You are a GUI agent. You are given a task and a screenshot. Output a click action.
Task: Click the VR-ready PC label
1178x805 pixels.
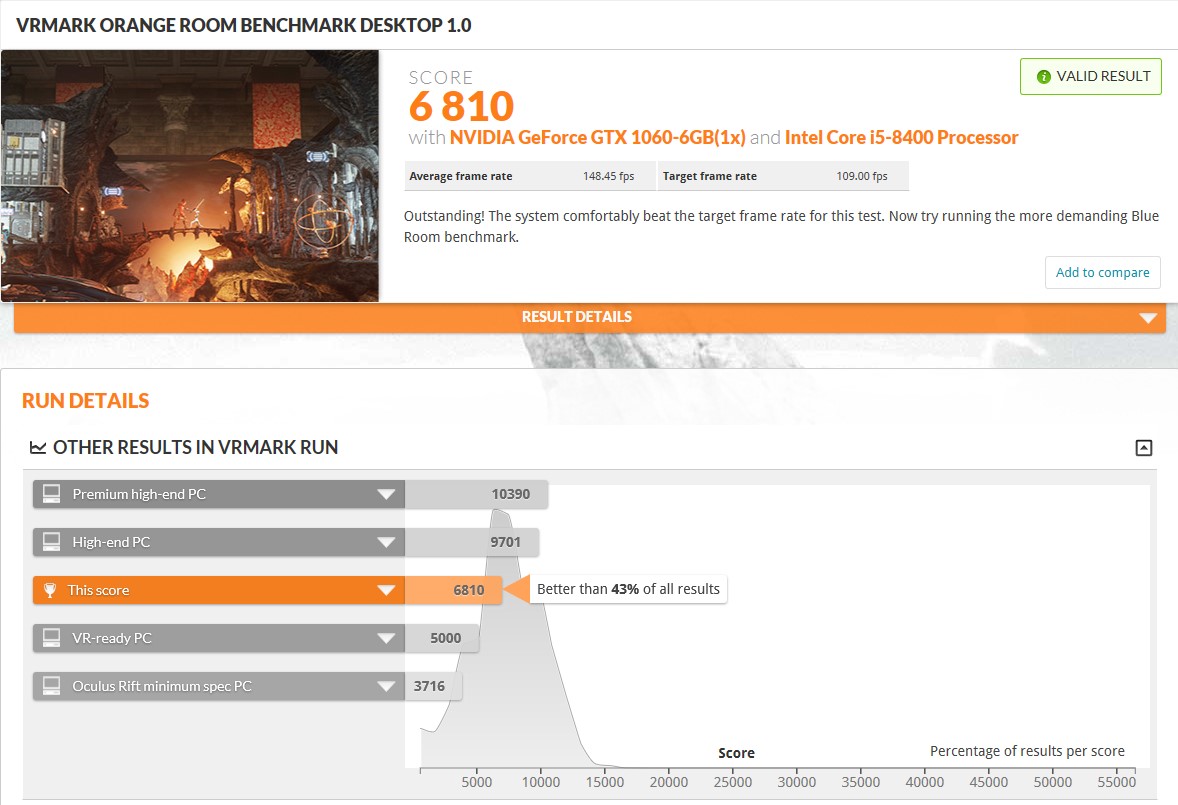coord(112,638)
